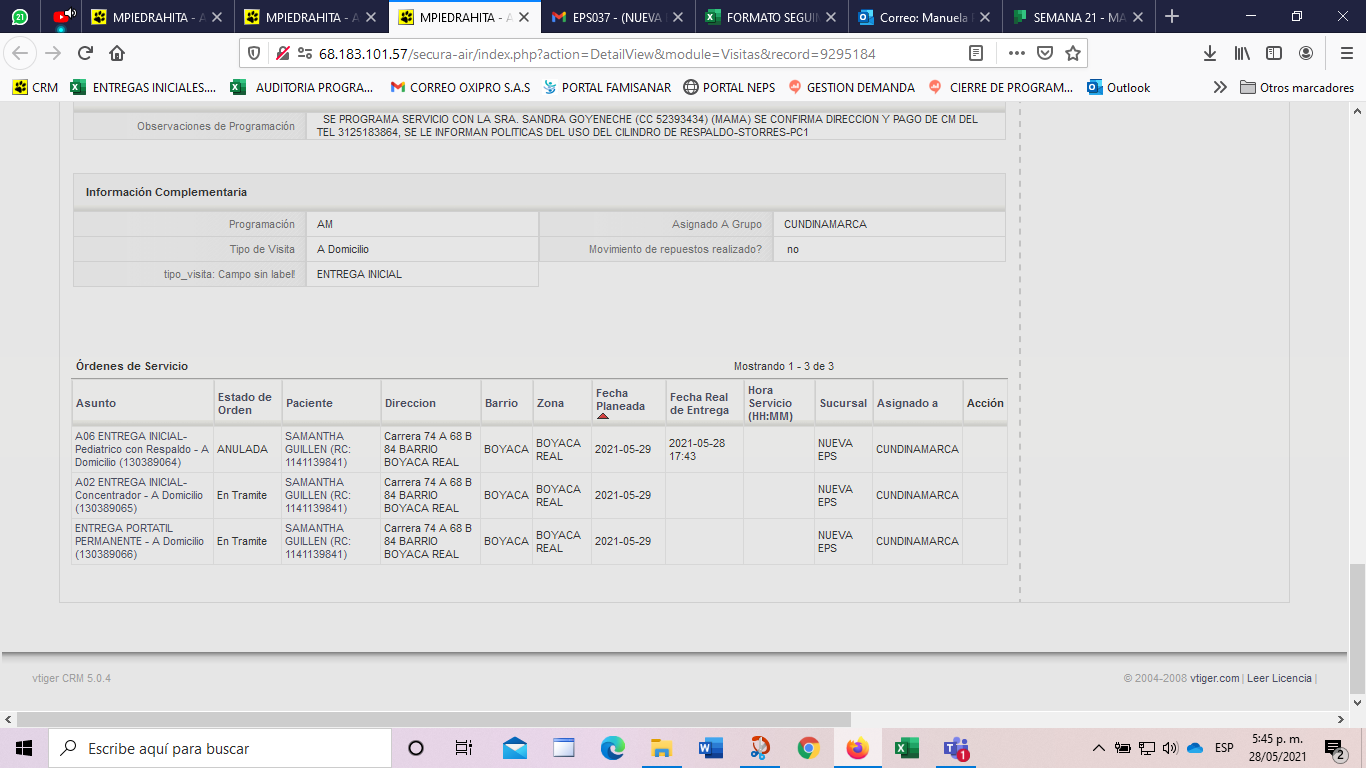
Task: Sort by the Estado de Orden header
Action: point(245,403)
